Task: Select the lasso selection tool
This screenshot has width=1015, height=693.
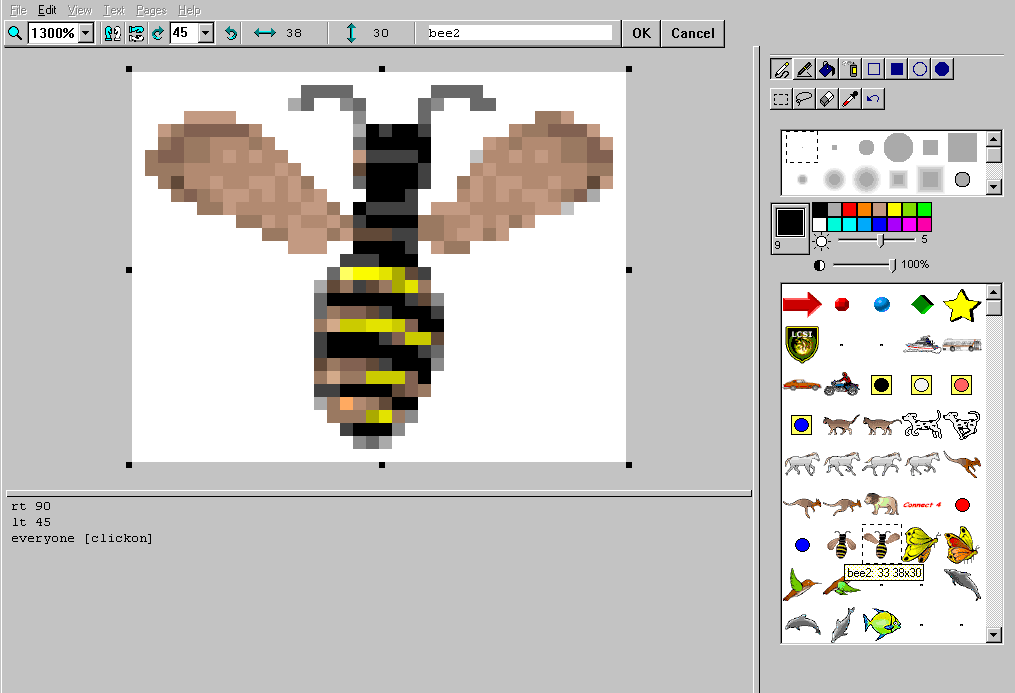Action: point(804,98)
